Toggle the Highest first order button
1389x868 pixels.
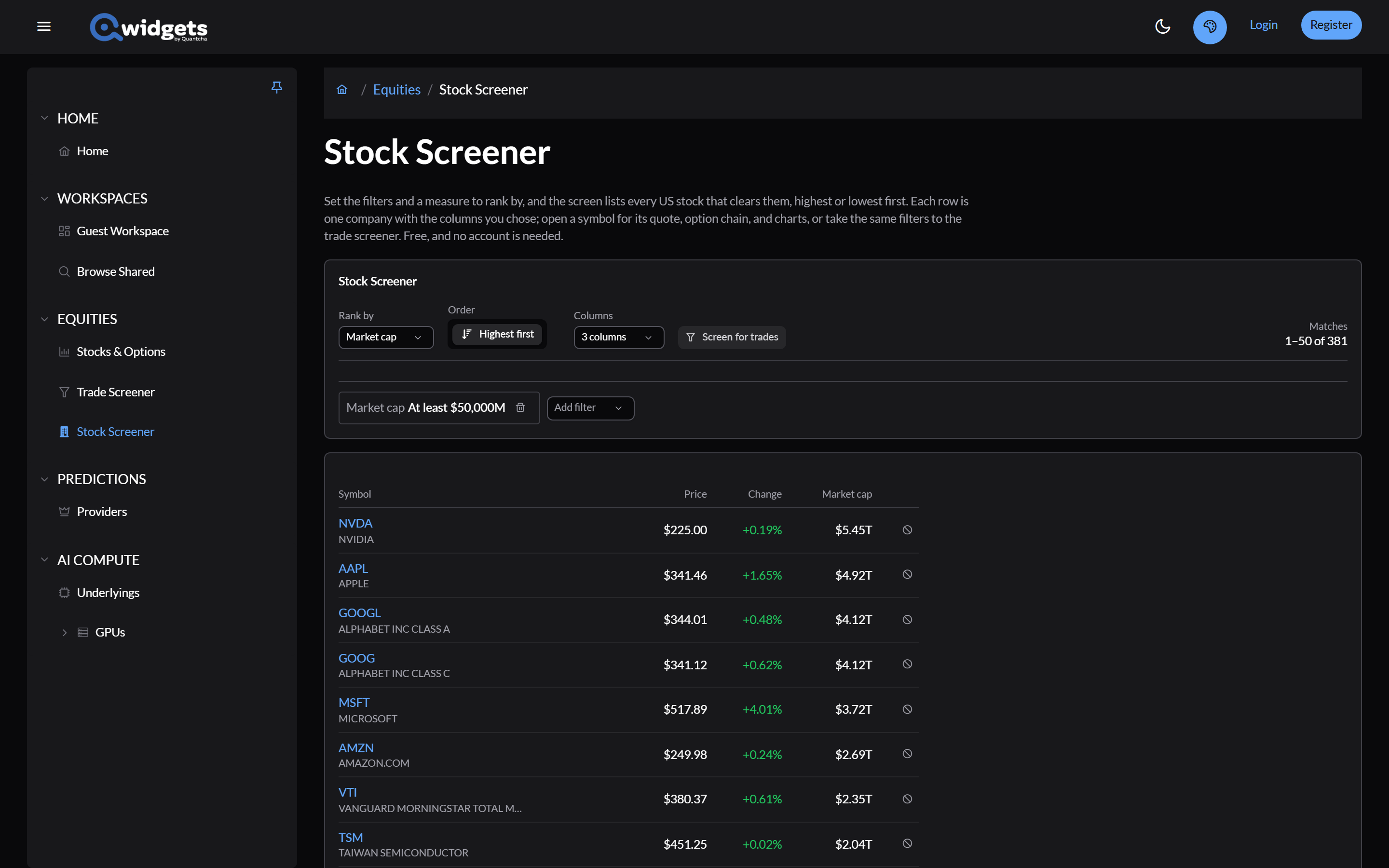coord(497,334)
